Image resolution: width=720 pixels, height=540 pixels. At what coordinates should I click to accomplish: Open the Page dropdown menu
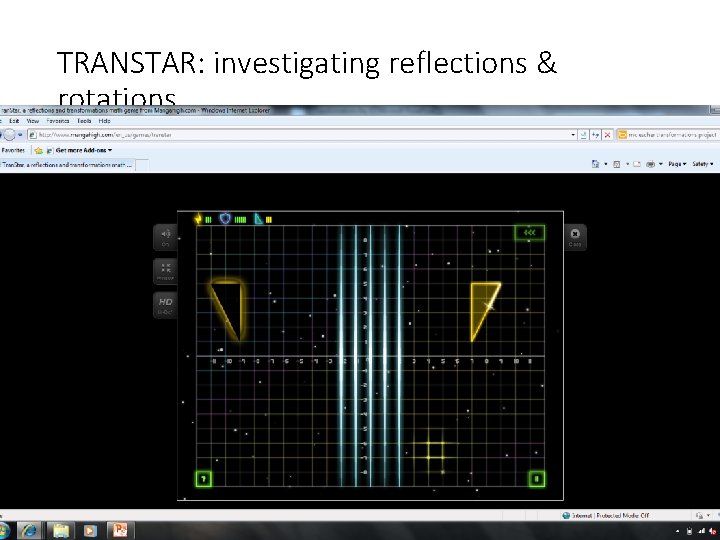coord(677,164)
